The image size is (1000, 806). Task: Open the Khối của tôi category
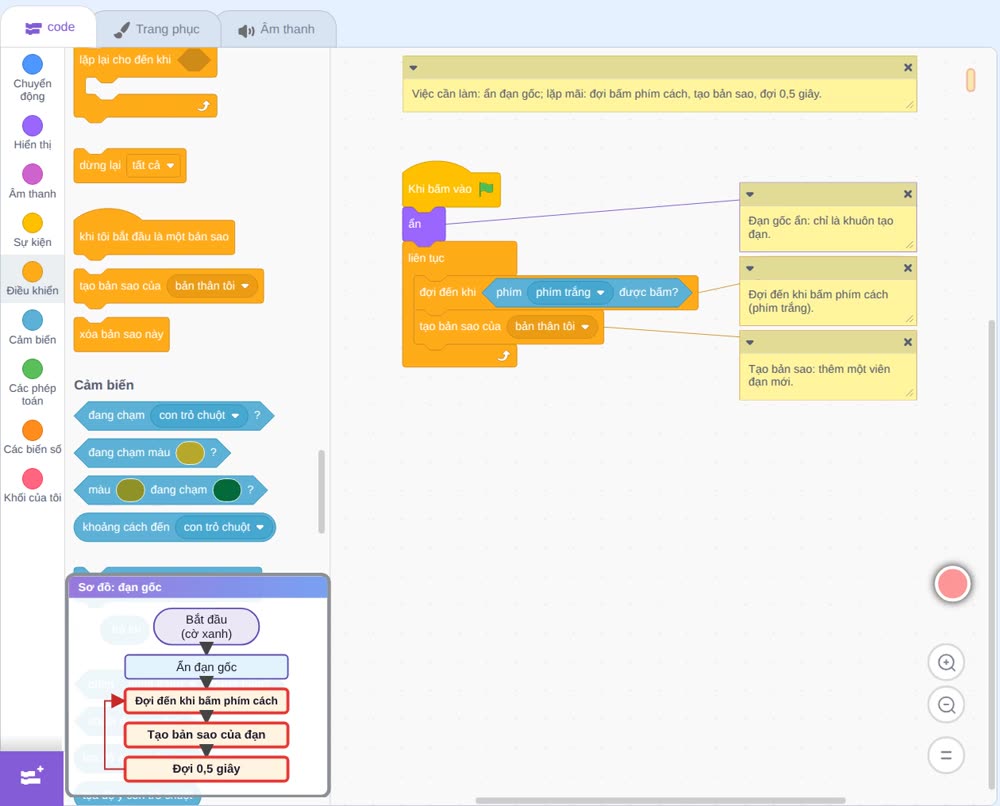tap(32, 486)
